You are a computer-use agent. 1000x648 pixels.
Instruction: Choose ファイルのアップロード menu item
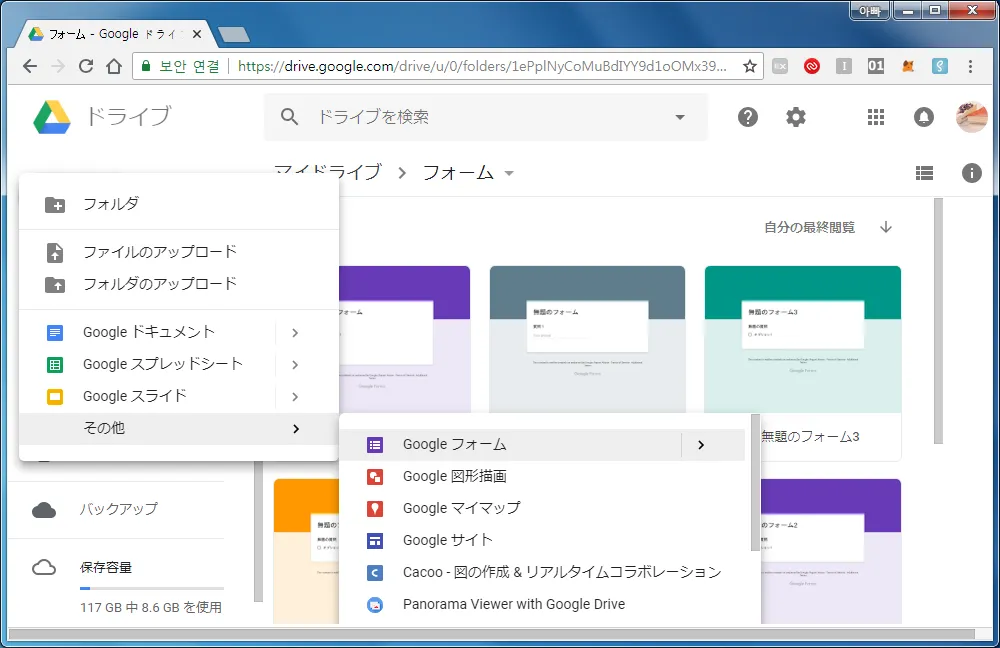click(179, 252)
